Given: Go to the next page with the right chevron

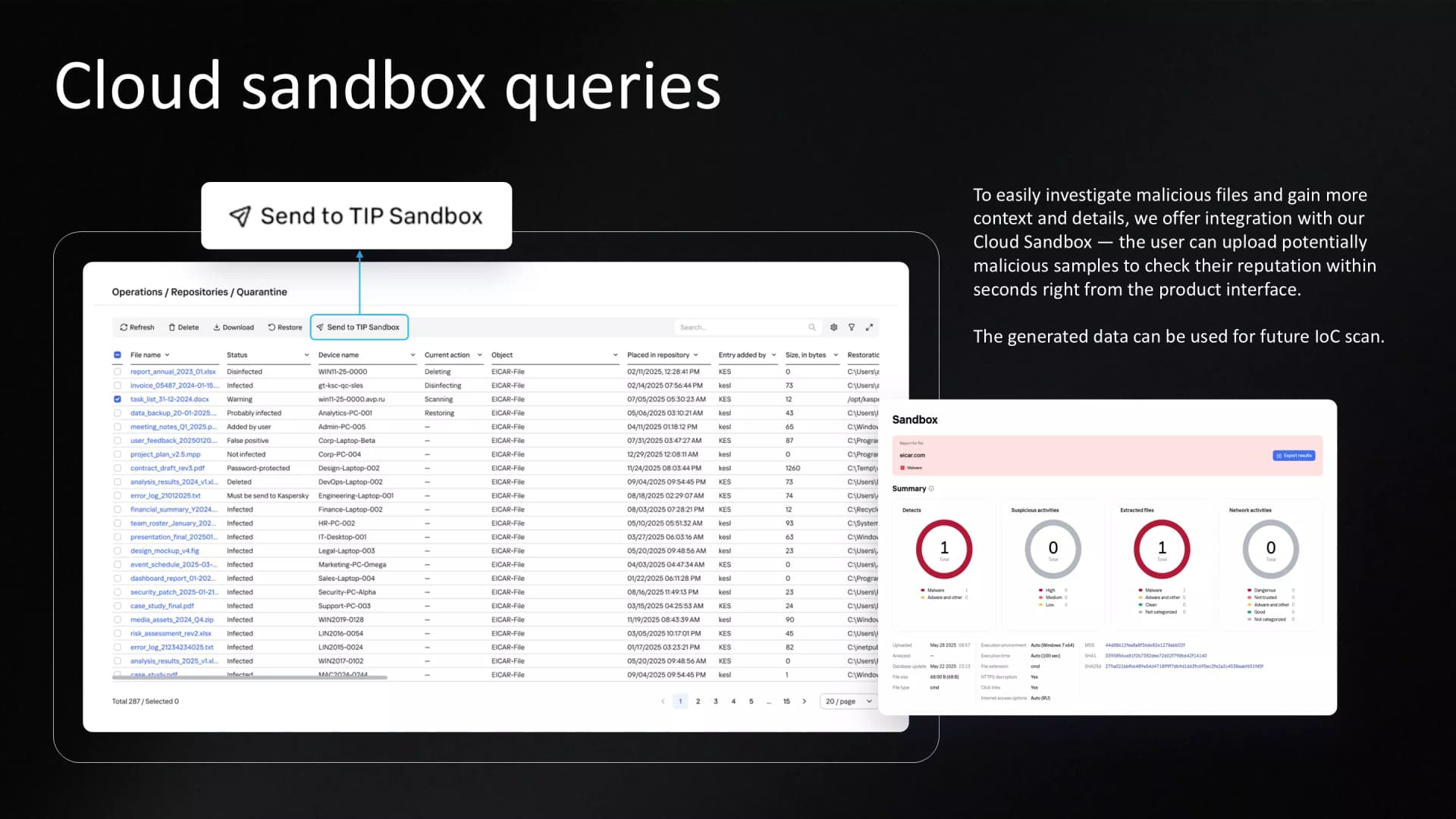Looking at the screenshot, I should pyautogui.click(x=805, y=701).
